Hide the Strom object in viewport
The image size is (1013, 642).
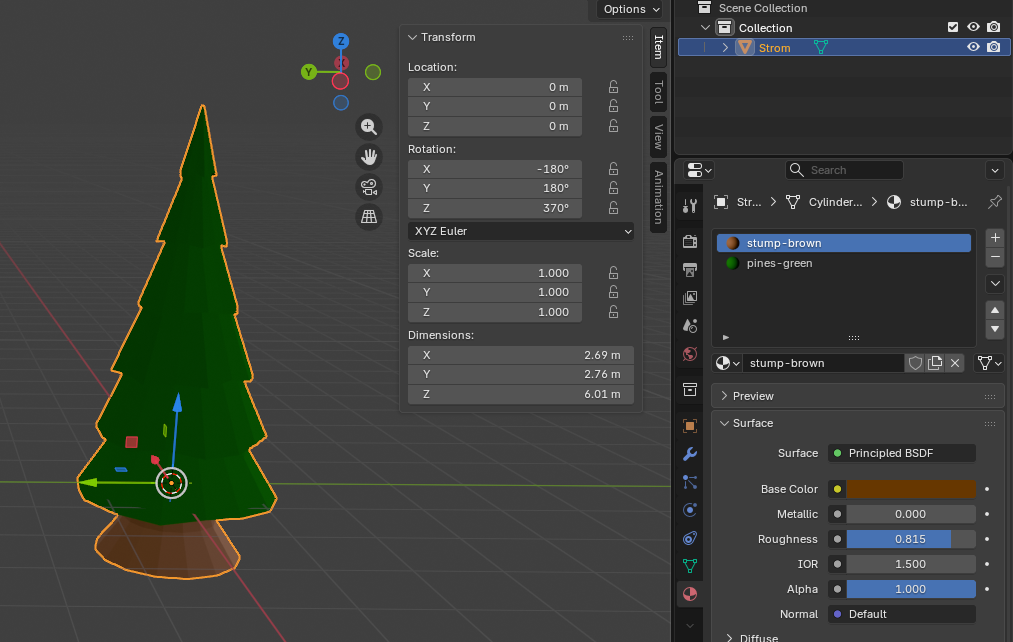point(973,47)
